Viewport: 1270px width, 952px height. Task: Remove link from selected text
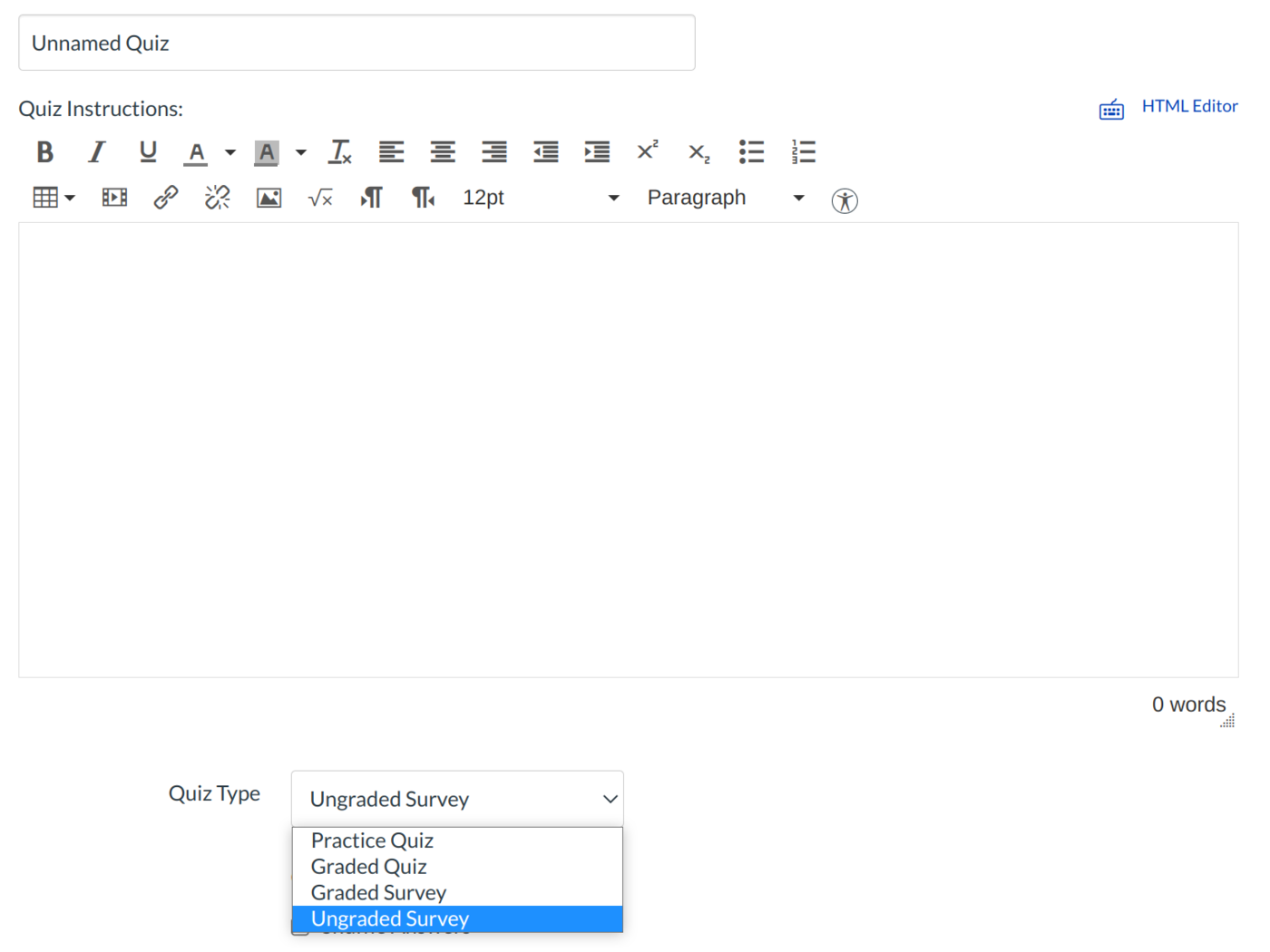[x=218, y=198]
